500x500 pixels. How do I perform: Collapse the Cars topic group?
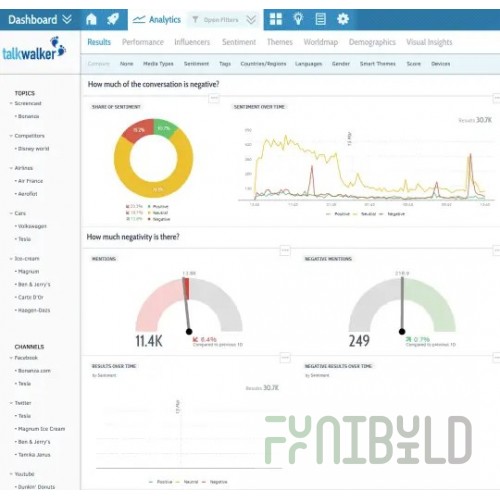(11, 213)
